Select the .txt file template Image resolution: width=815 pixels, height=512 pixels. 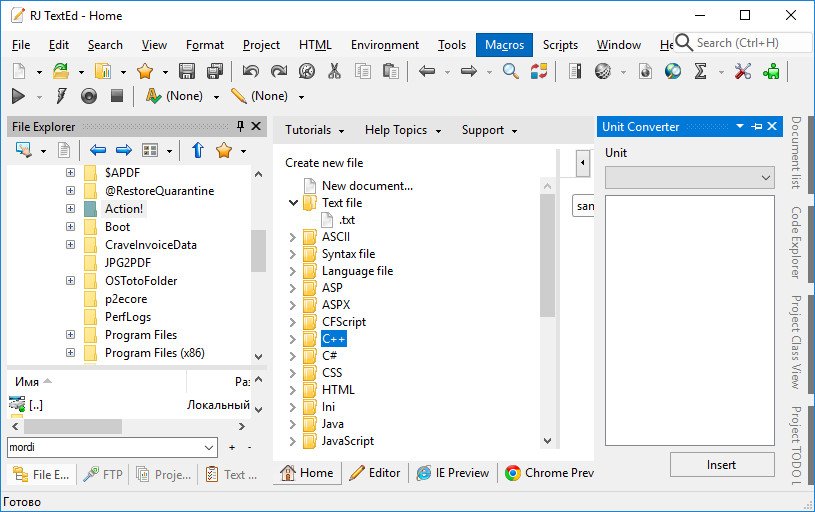coord(347,220)
